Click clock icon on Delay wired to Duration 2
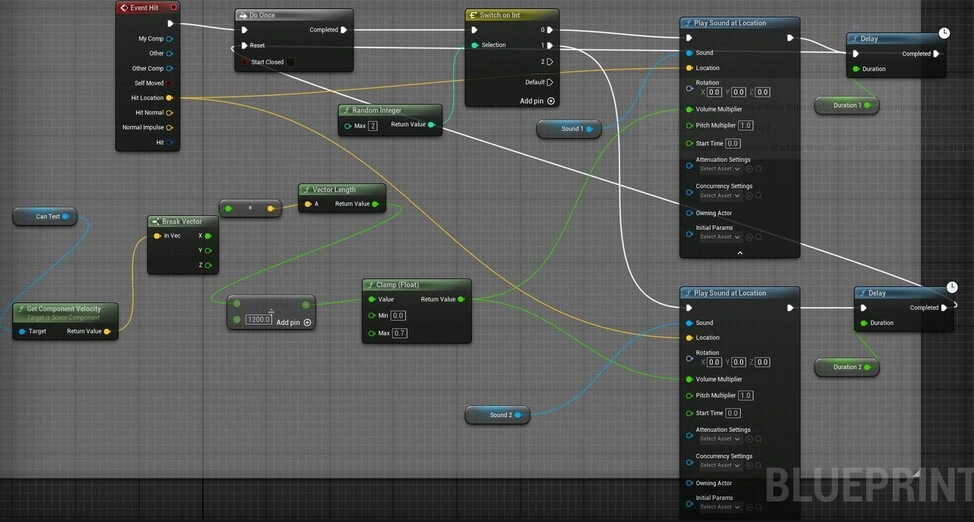The width and height of the screenshot is (974, 522). [952, 286]
